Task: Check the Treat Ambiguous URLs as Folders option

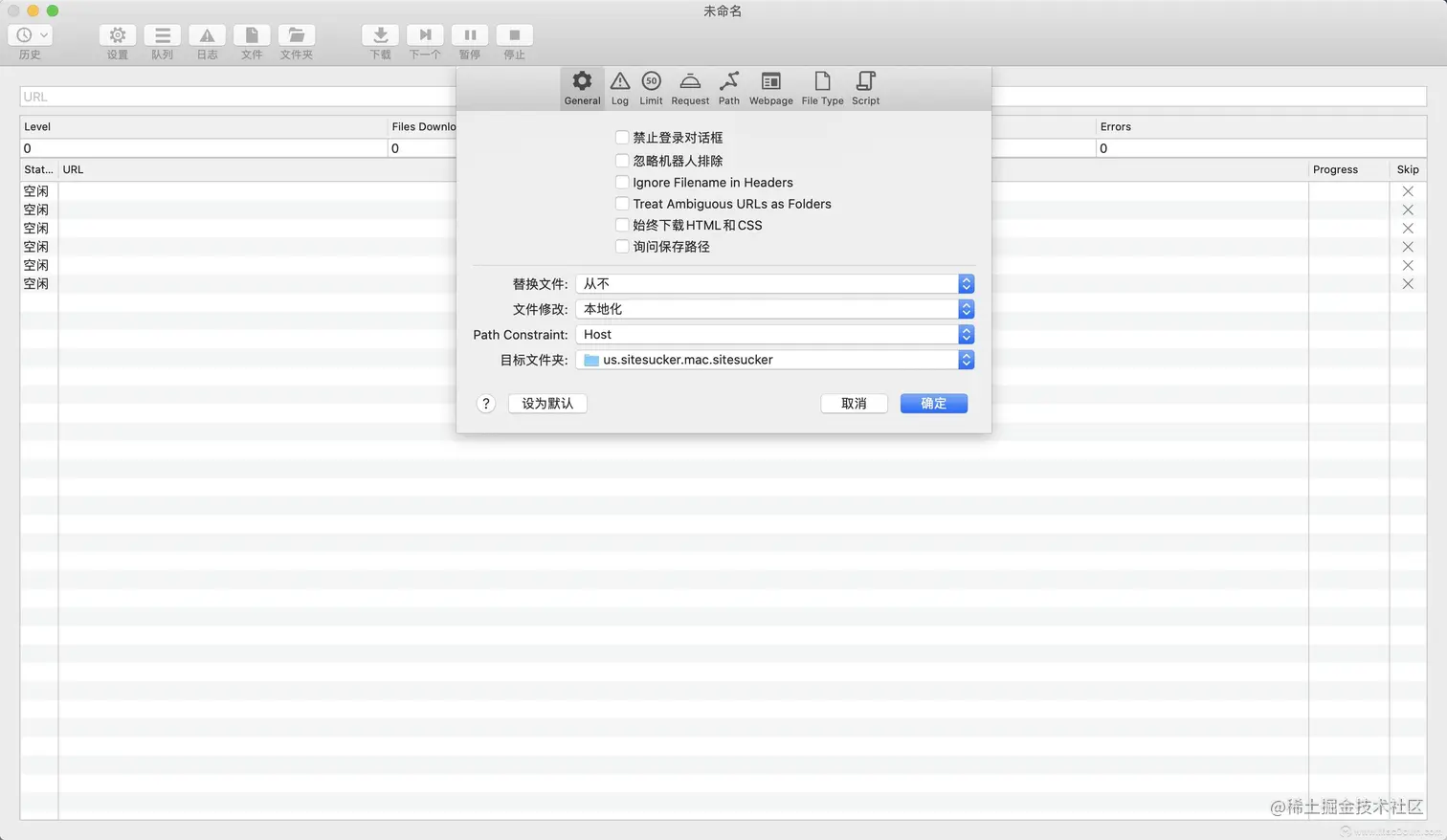Action: click(622, 203)
